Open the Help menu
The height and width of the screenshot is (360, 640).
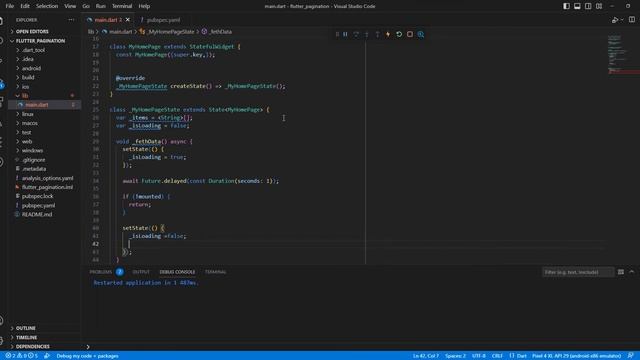144,6
